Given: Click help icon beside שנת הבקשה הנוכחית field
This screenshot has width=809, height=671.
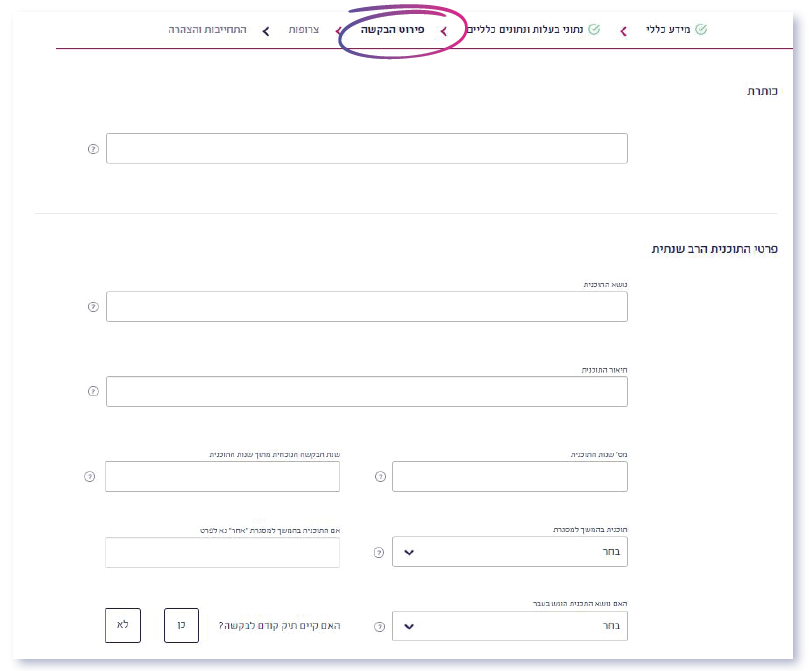Looking at the screenshot, I should tap(91, 477).
